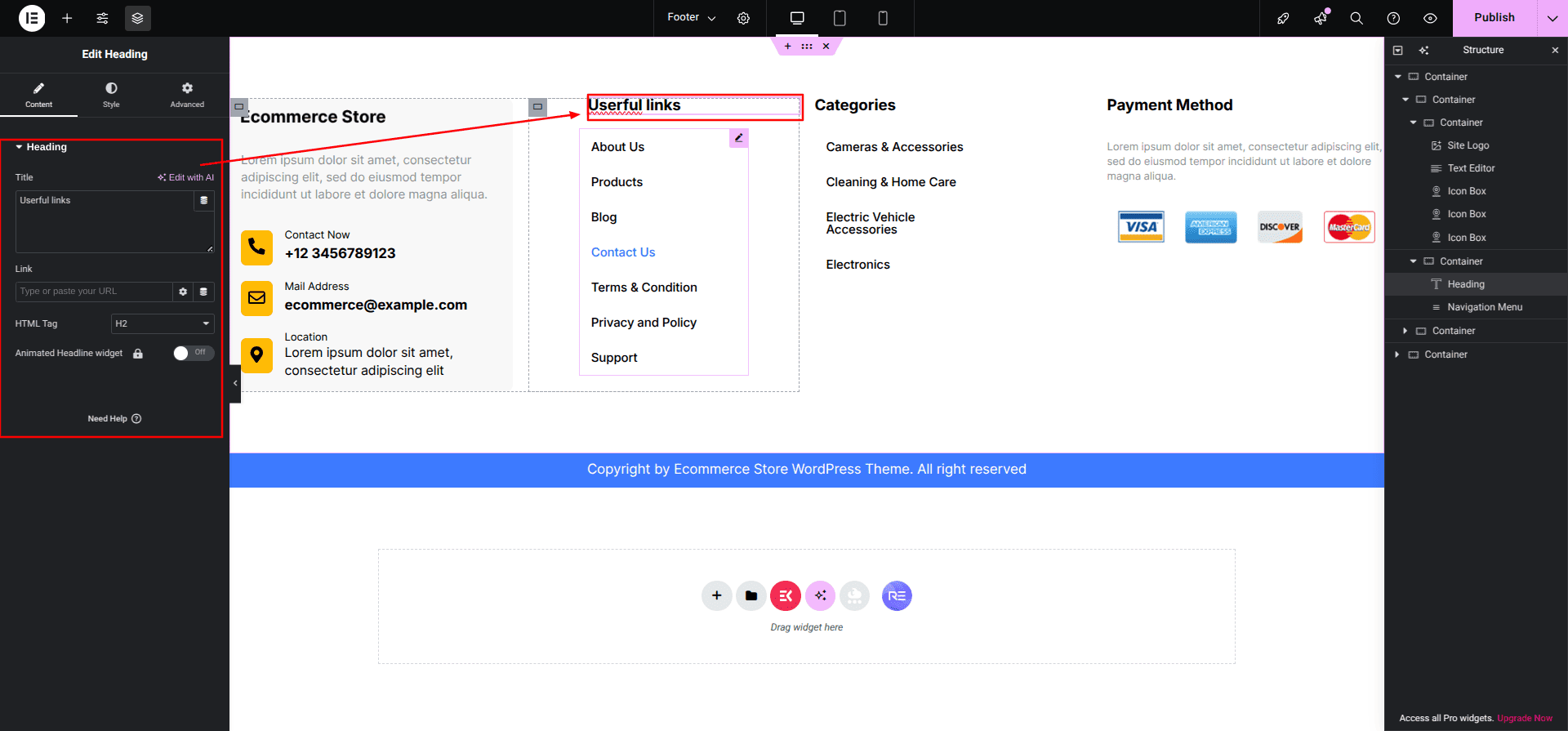This screenshot has width=1568, height=731.
Task: Collapse the left editing panel arrow
Action: tap(235, 383)
